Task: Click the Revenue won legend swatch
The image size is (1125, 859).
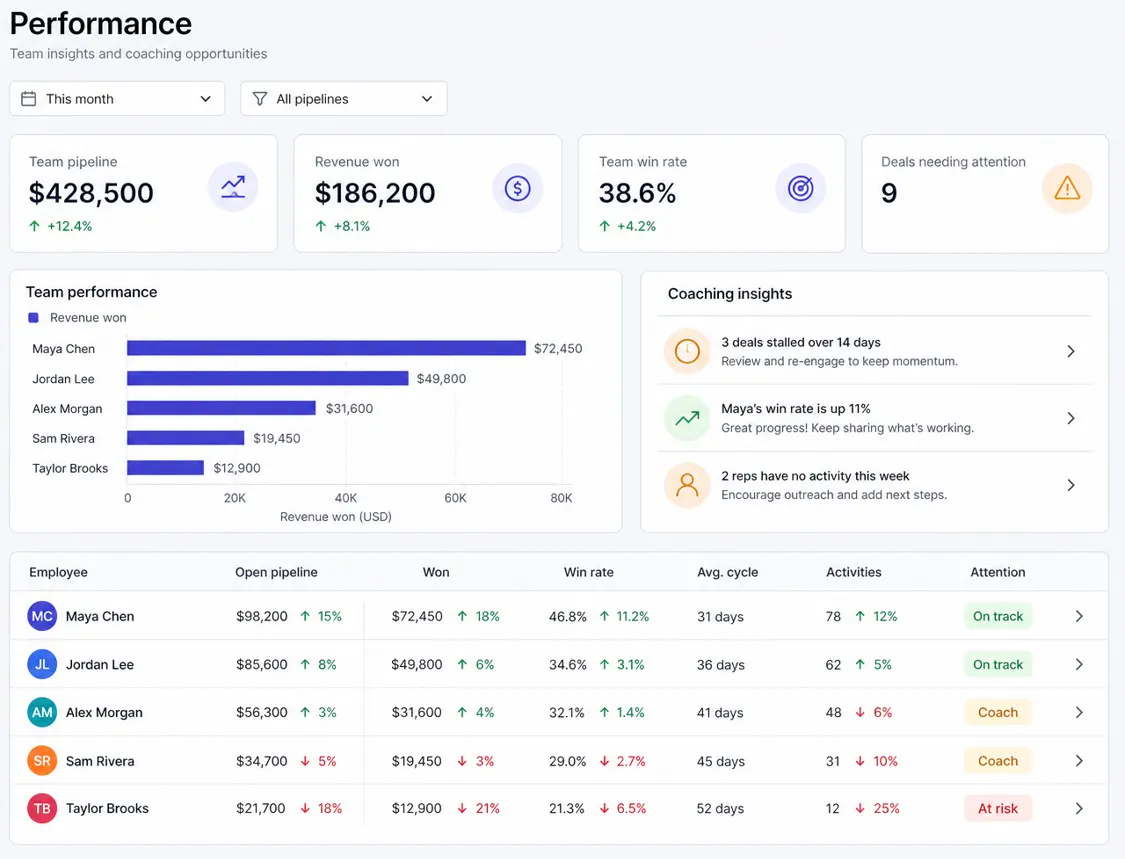Action: [33, 317]
